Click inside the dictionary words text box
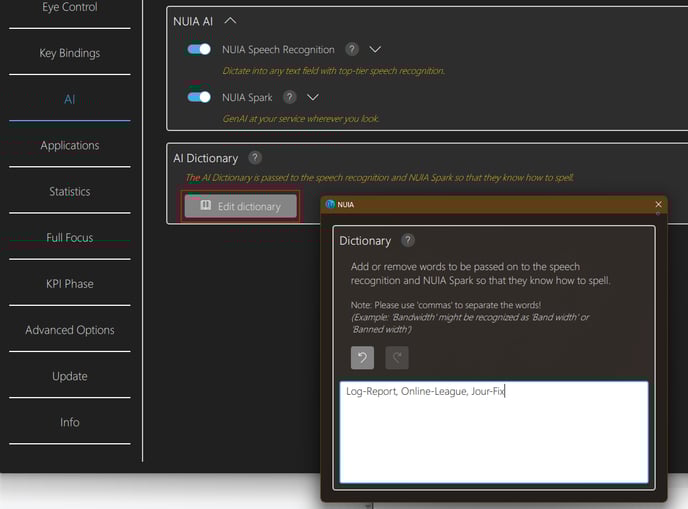This screenshot has width=688, height=509. coord(494,432)
